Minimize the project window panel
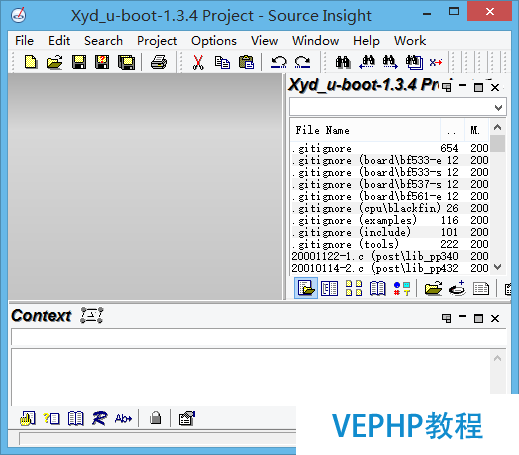 point(462,86)
